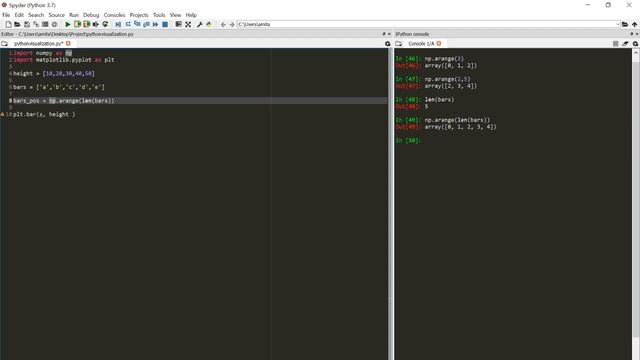Undock the editor pane
The image size is (640, 360).
coord(384,34)
